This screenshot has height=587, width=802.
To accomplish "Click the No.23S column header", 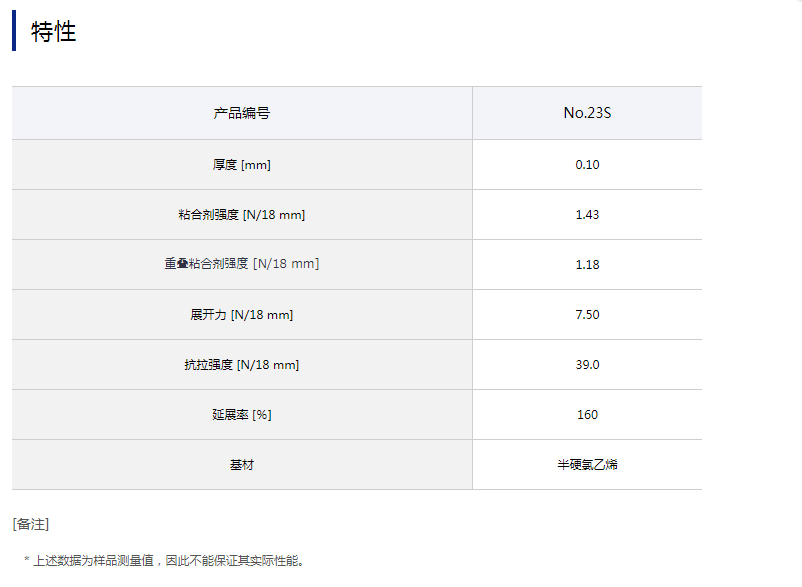I will [587, 113].
